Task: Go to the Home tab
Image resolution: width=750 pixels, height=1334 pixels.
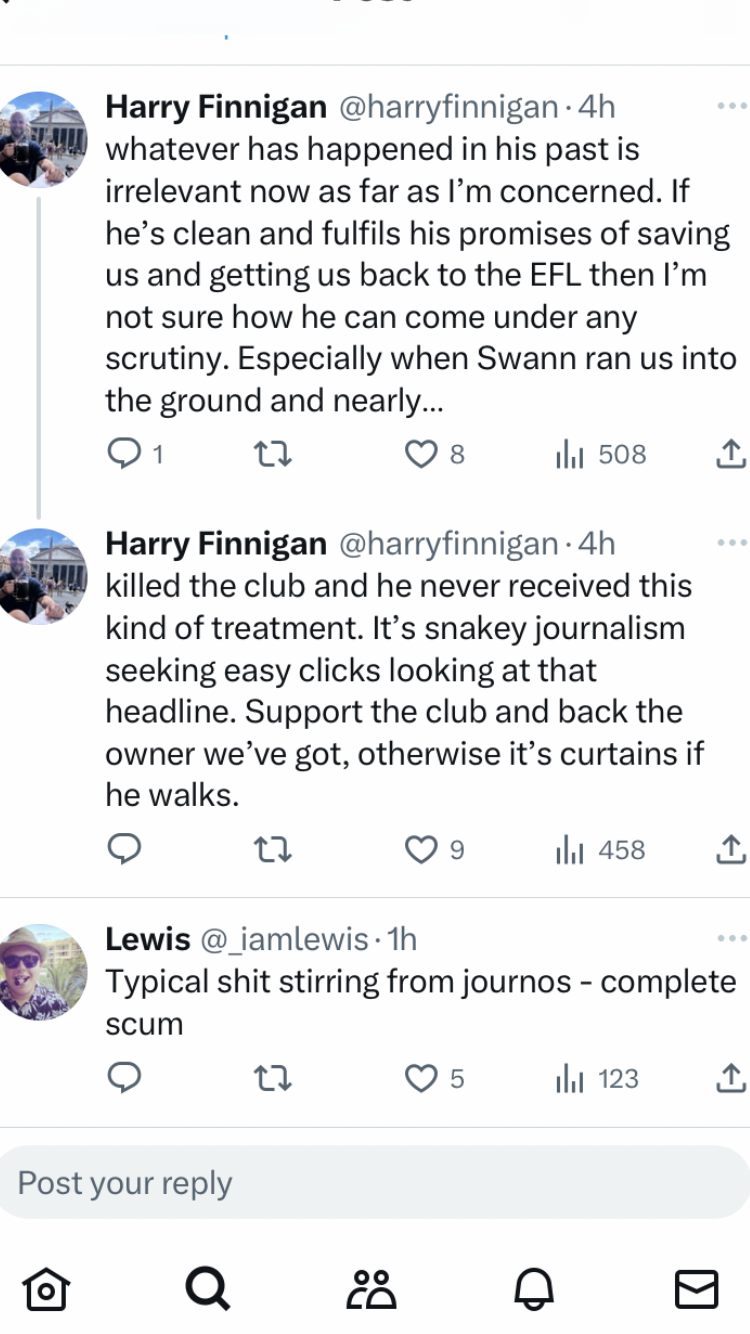Action: pyautogui.click(x=43, y=1288)
